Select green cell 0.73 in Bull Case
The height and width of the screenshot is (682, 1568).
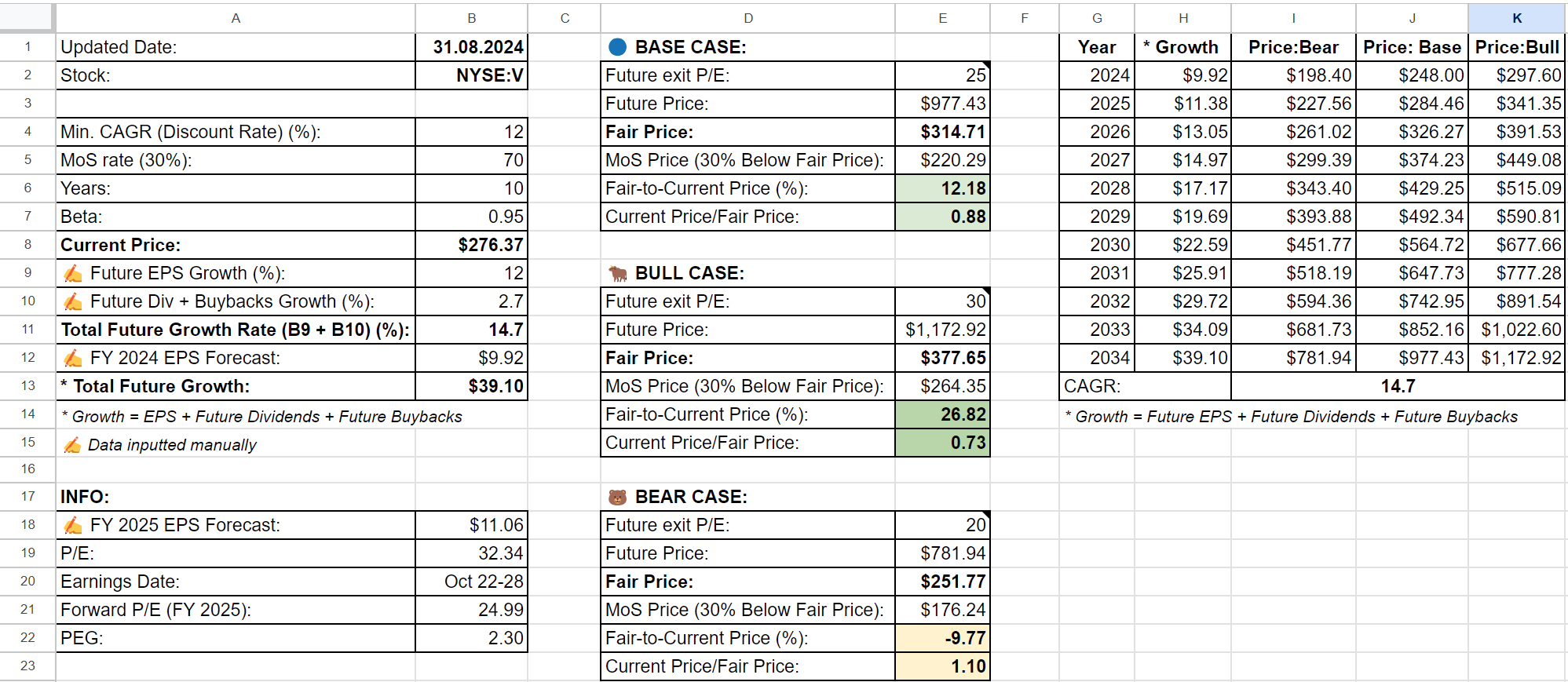(942, 443)
